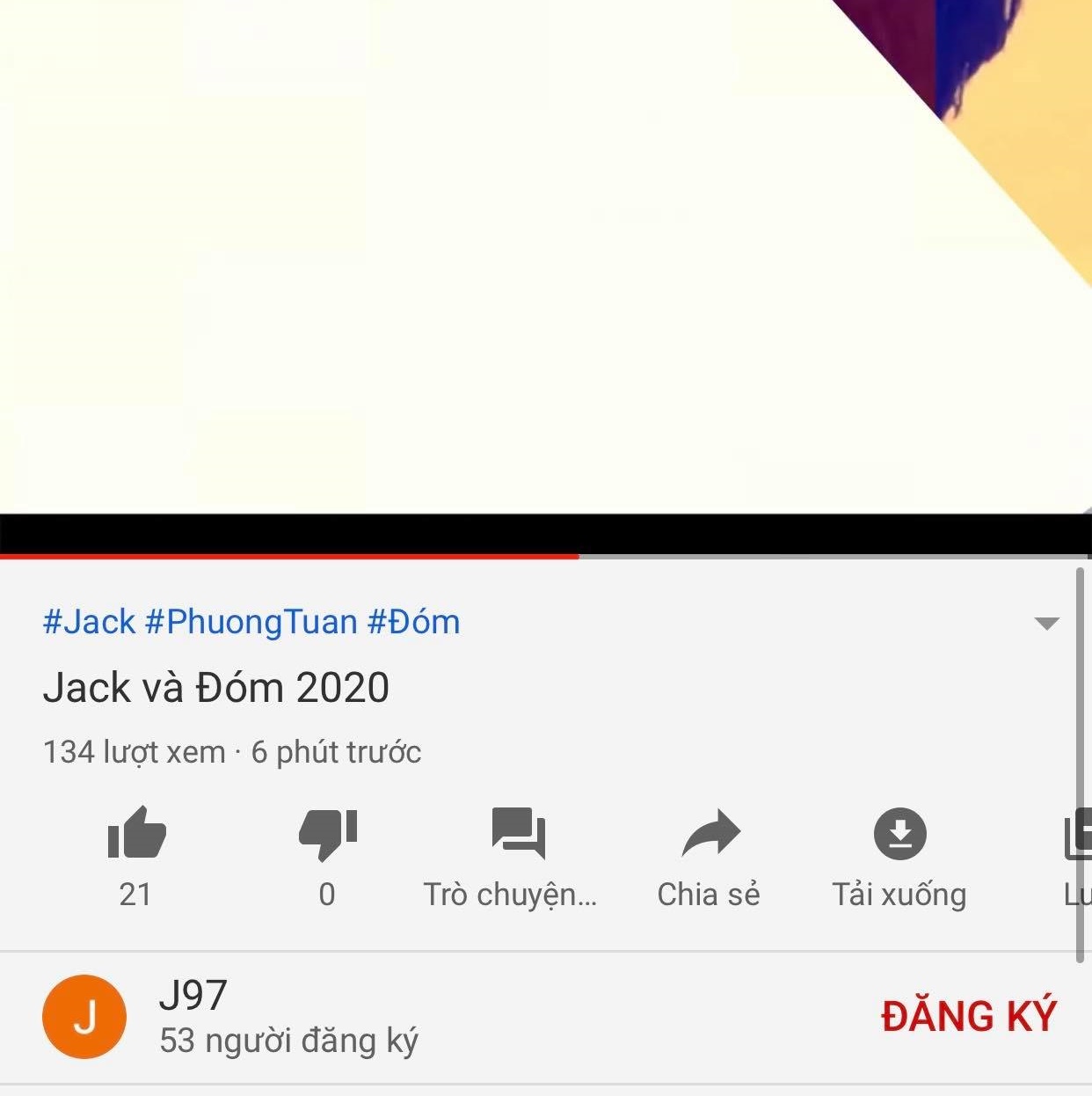
Task: Open the #Đóm hashtag link
Action: click(x=413, y=622)
